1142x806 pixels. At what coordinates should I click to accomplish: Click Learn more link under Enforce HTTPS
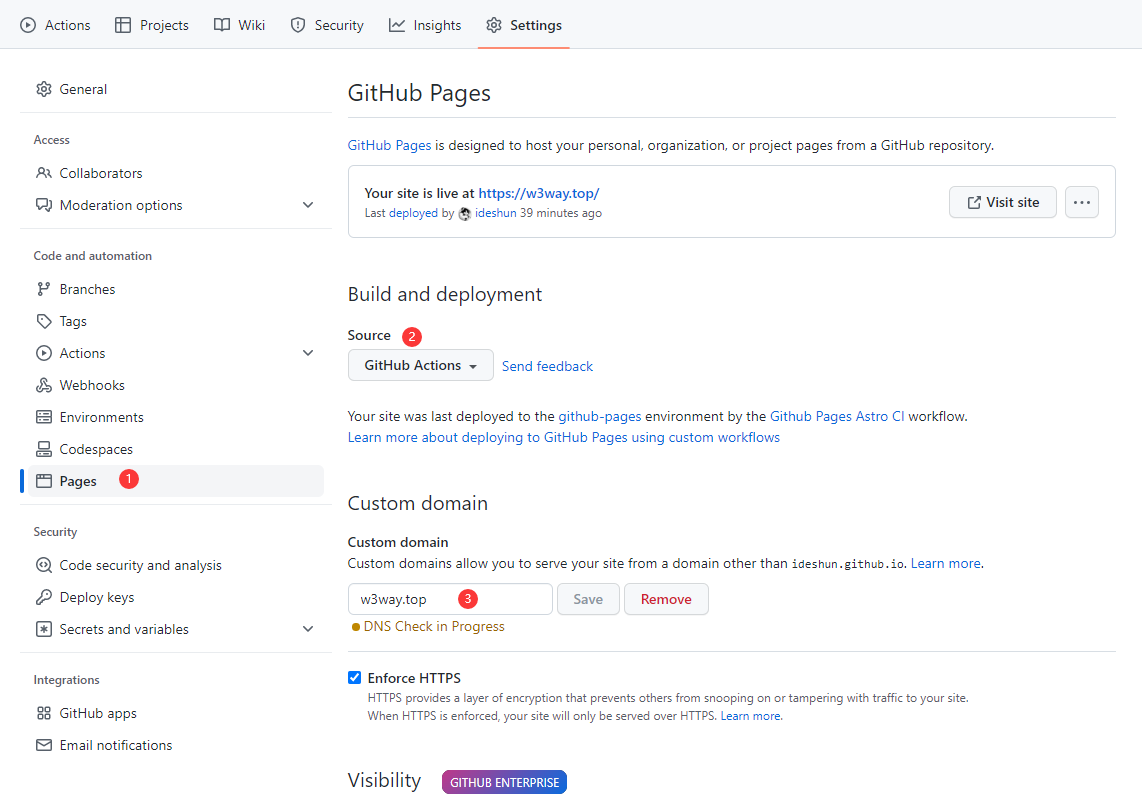pyautogui.click(x=750, y=716)
